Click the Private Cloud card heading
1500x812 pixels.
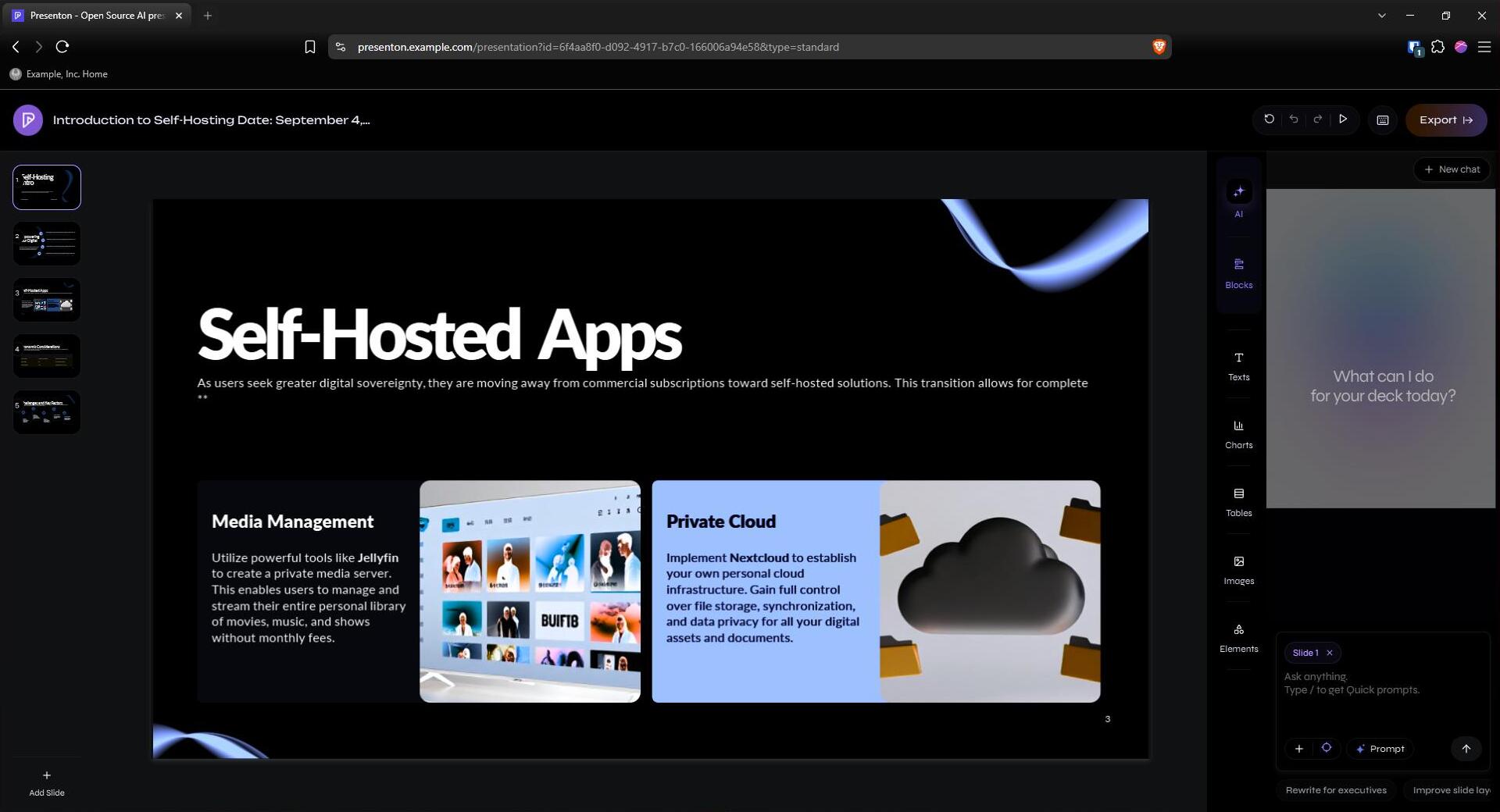click(720, 522)
